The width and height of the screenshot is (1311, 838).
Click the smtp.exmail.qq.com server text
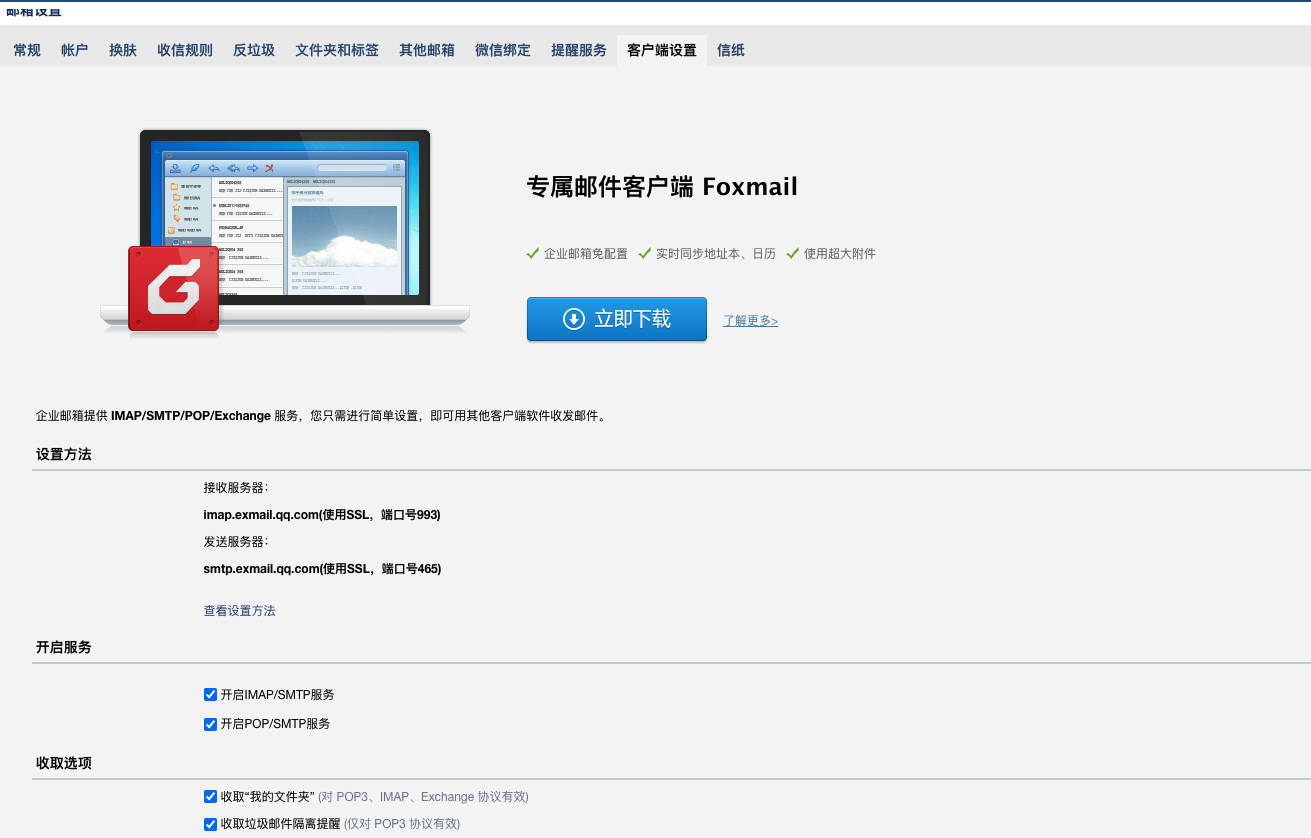click(x=322, y=569)
